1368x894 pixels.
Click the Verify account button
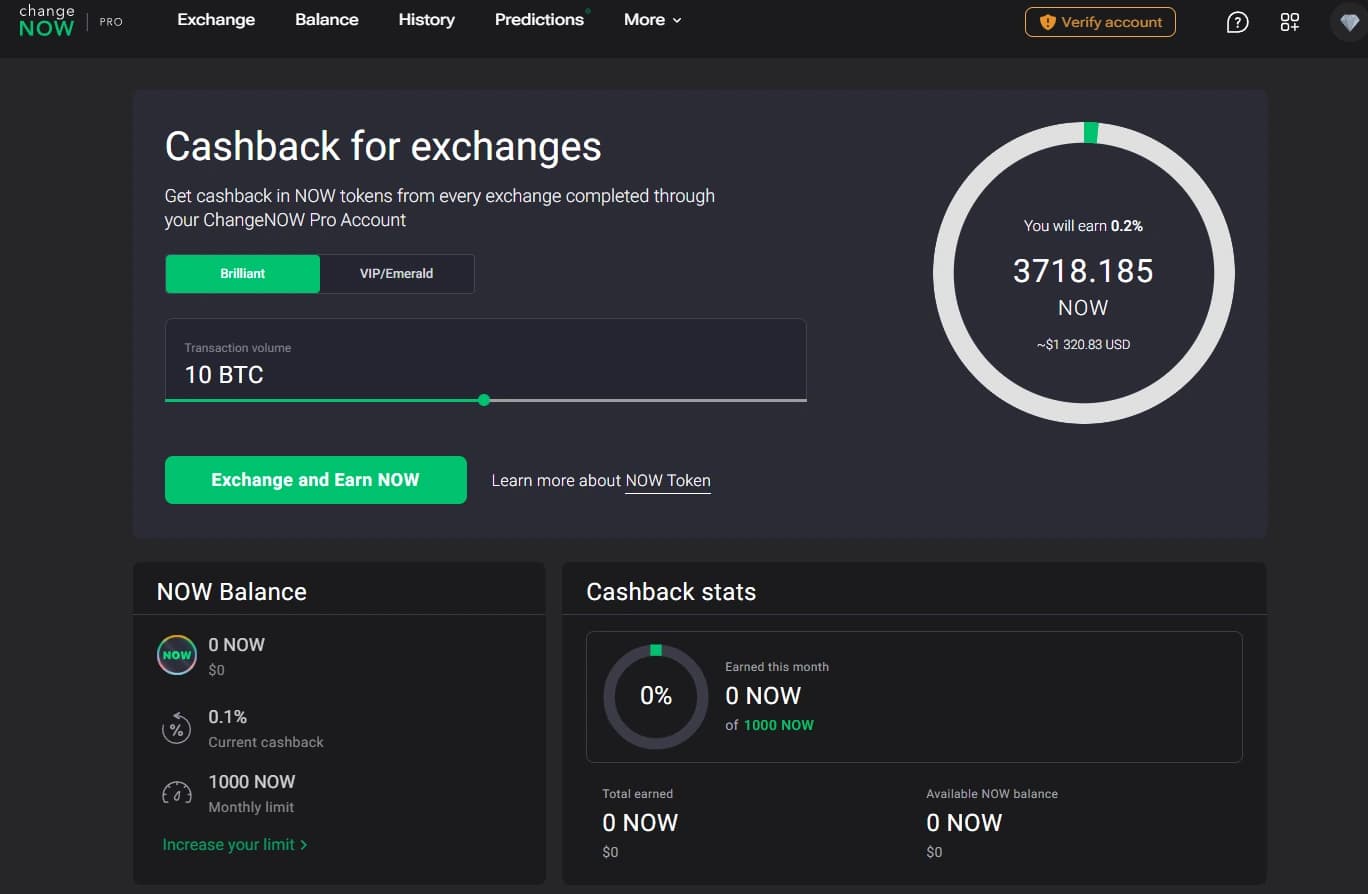click(1100, 22)
